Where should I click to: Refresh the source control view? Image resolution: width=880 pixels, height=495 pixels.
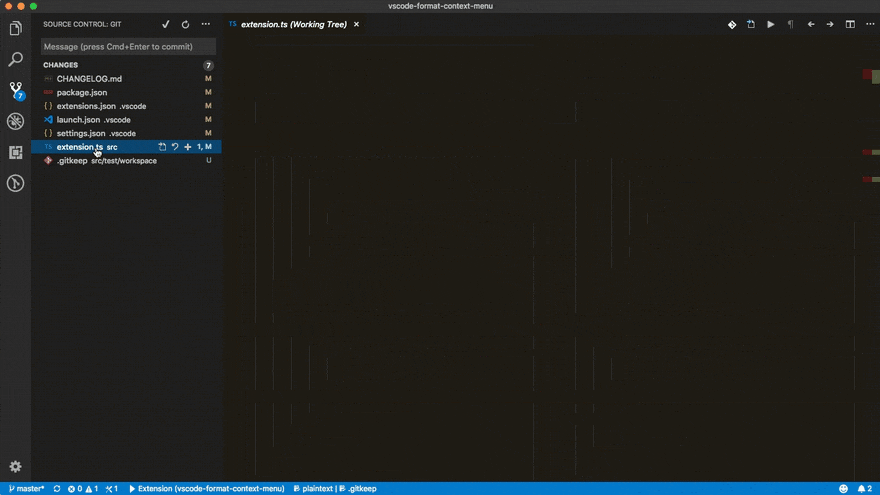click(185, 24)
